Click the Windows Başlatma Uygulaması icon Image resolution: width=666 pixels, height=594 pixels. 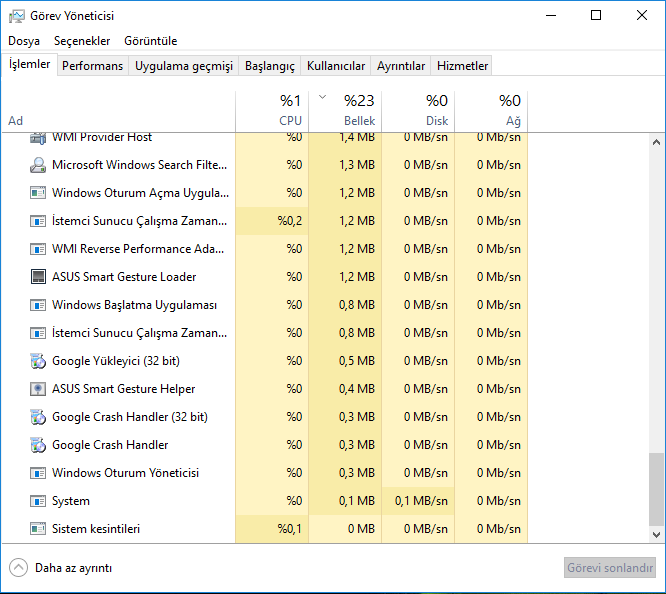(38, 305)
